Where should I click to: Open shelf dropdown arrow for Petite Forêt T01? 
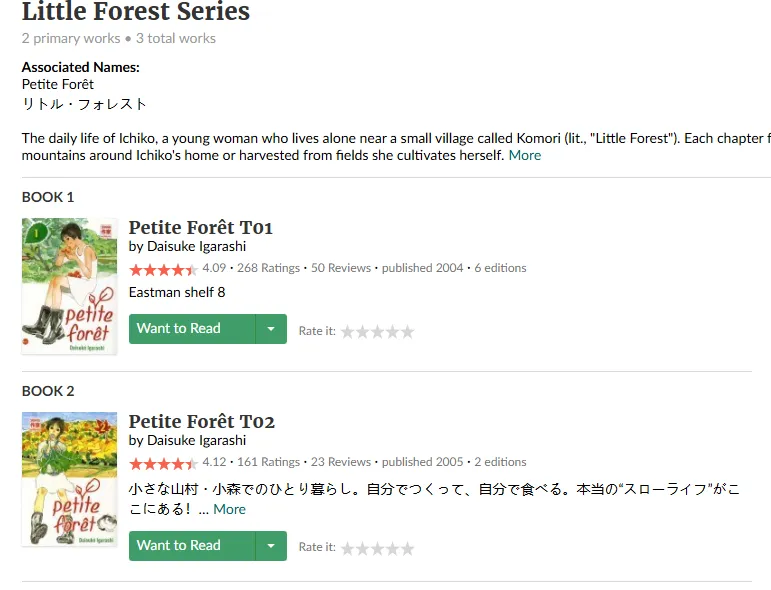271,329
